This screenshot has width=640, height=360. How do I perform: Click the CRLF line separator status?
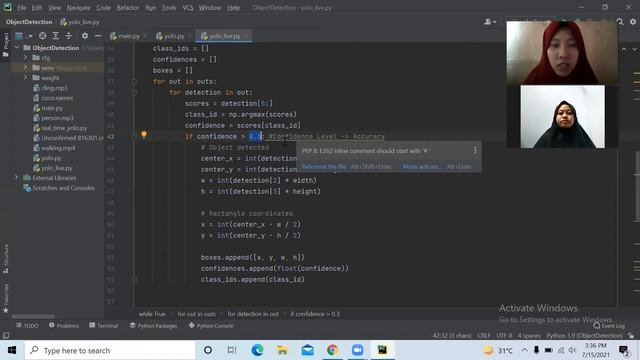coord(484,336)
